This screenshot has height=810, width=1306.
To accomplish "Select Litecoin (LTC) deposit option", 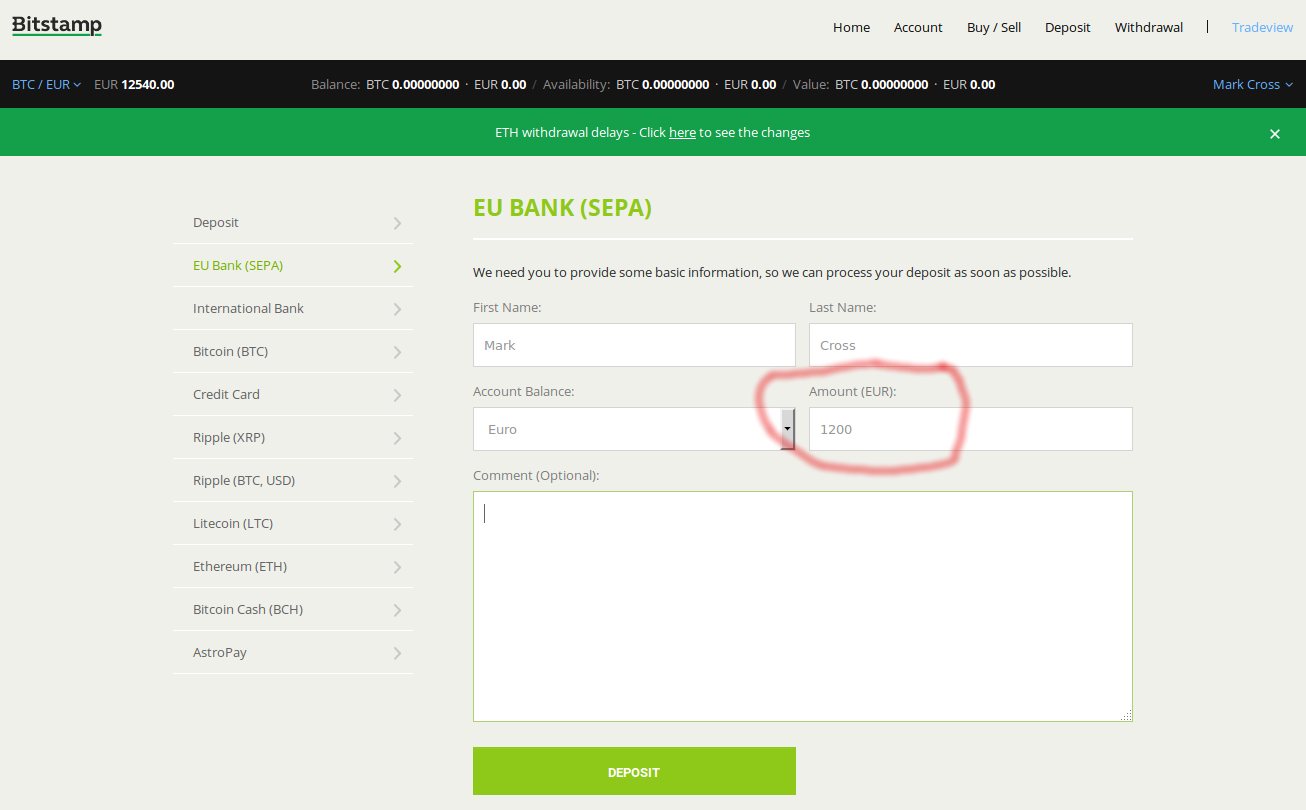I will tap(292, 524).
